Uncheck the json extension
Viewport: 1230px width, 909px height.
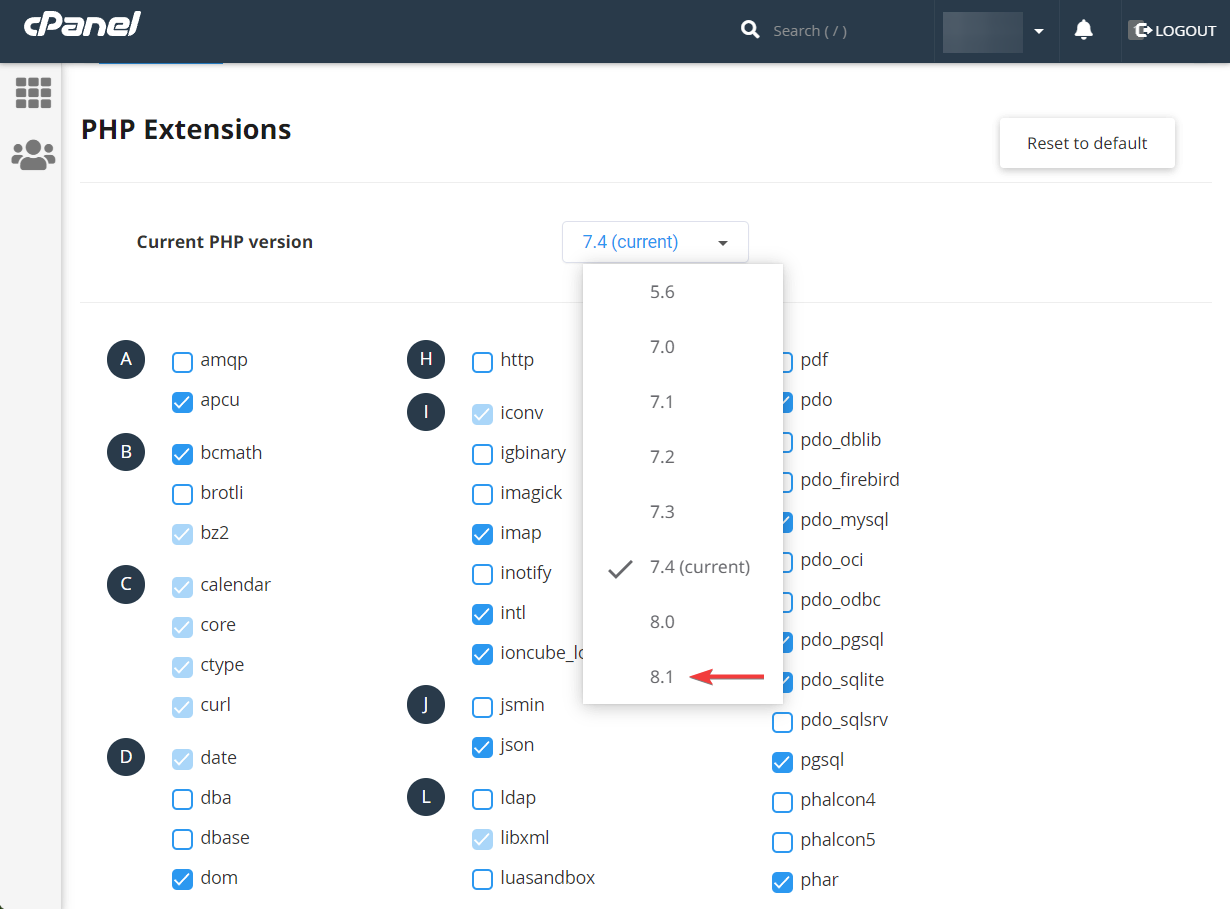click(x=482, y=747)
